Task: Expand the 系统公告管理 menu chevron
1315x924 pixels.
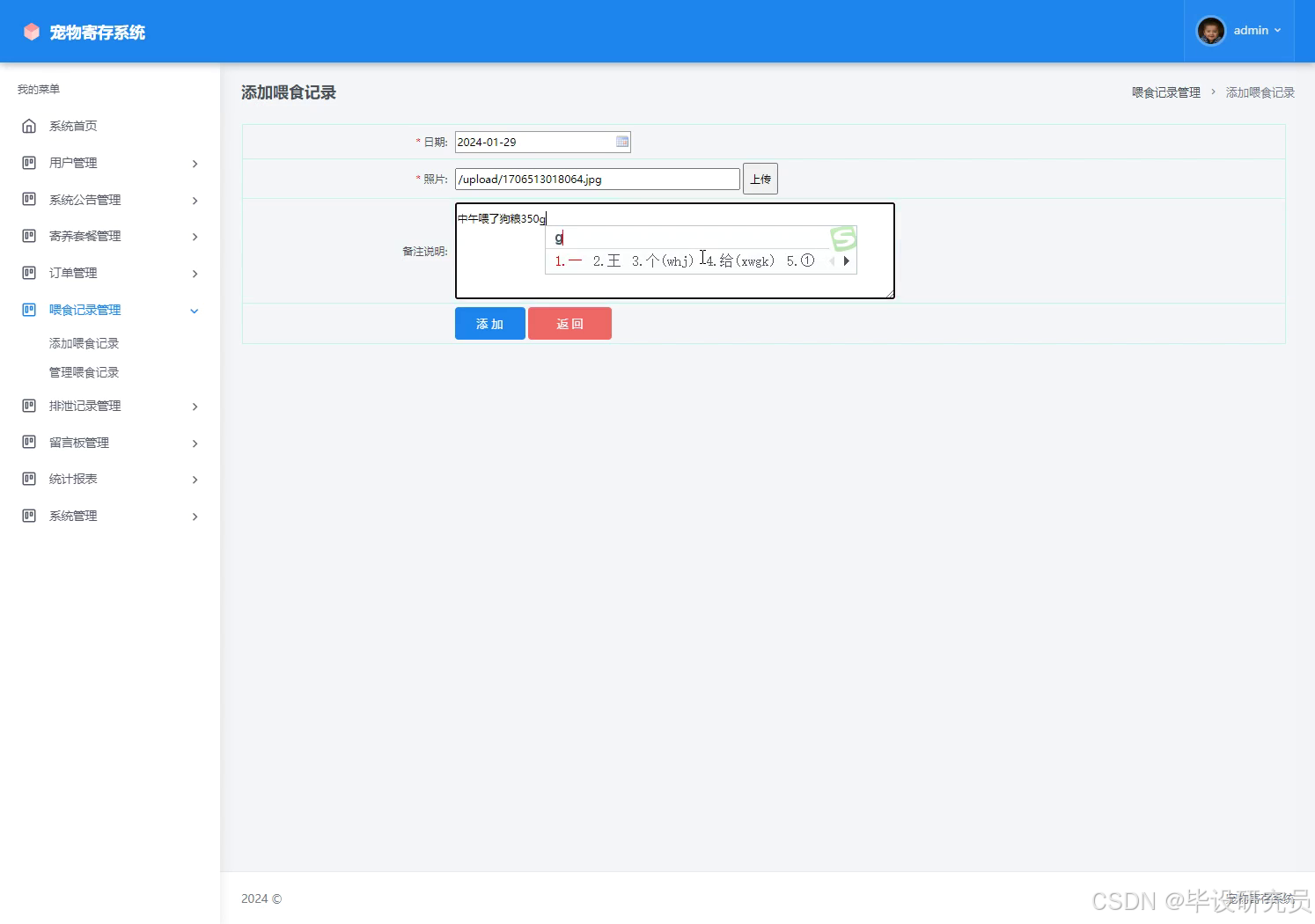Action: (x=195, y=201)
